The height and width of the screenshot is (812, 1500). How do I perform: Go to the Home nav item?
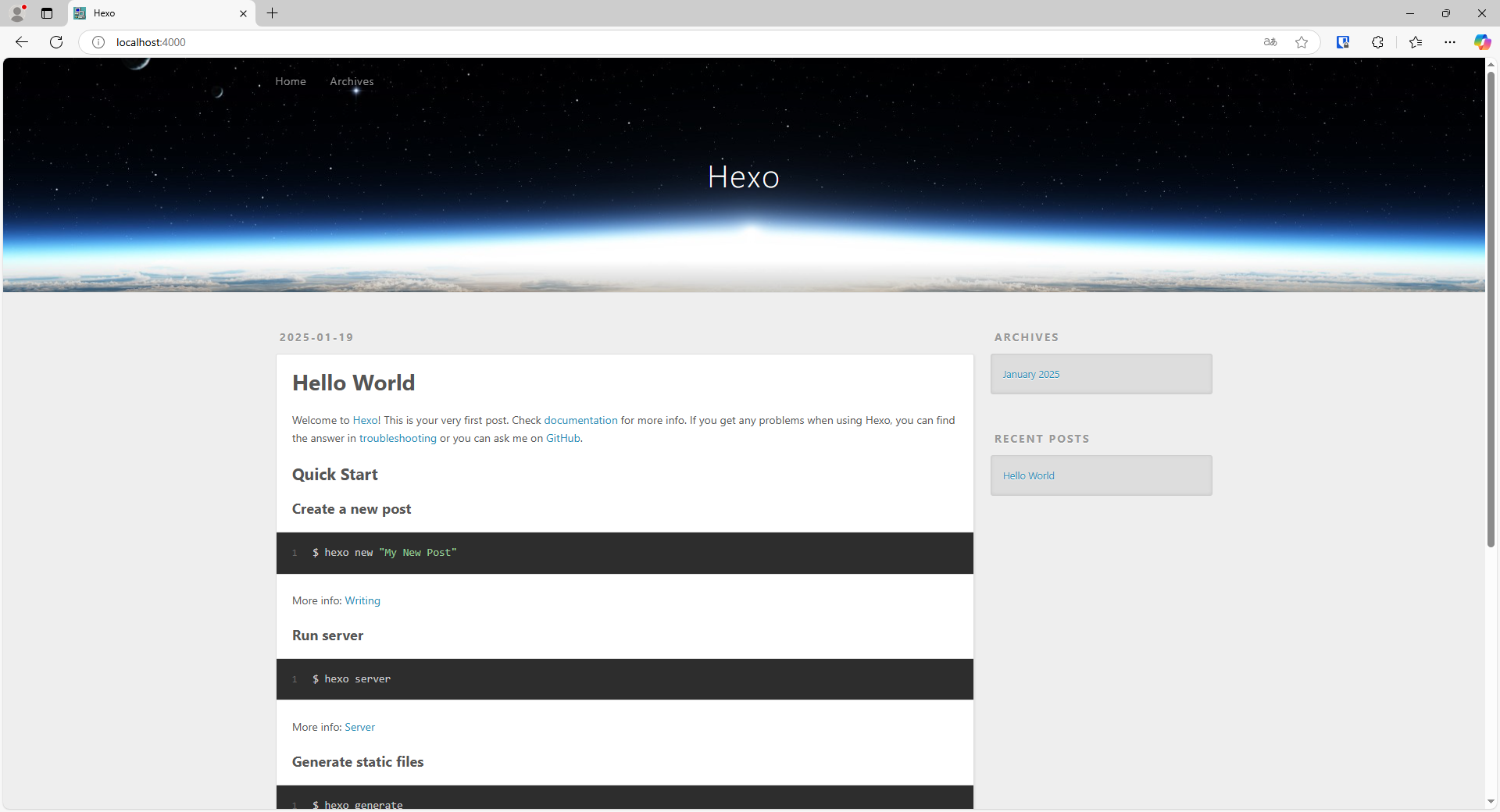click(291, 81)
